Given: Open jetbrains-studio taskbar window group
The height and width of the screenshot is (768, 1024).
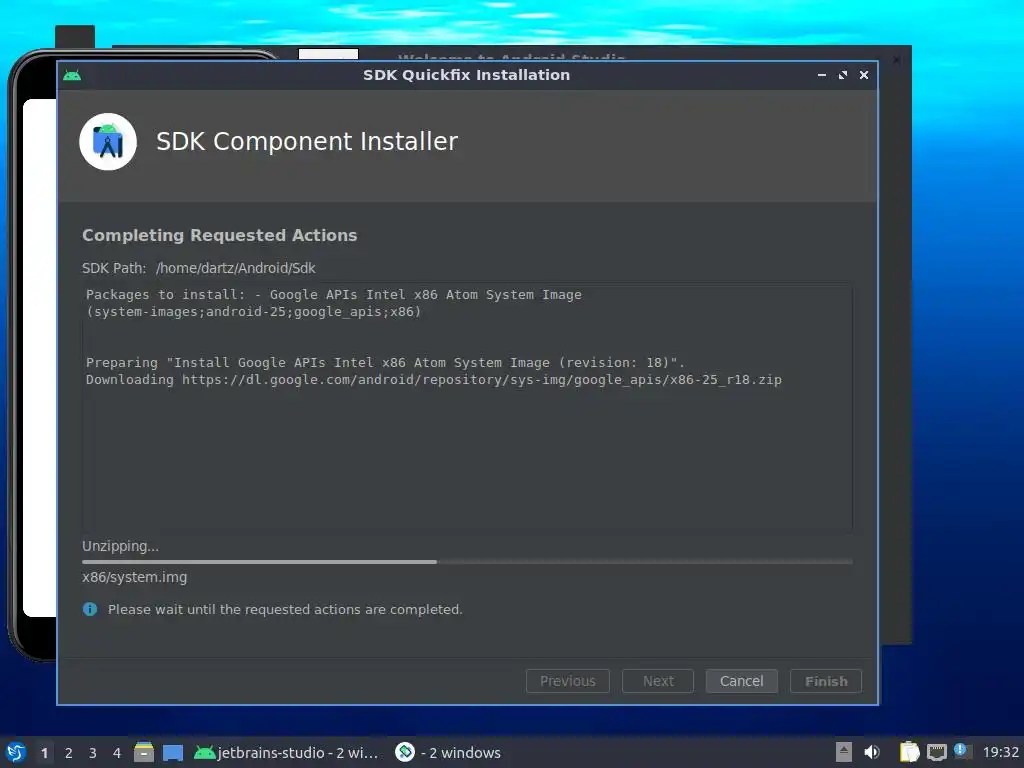Looking at the screenshot, I should (x=287, y=752).
